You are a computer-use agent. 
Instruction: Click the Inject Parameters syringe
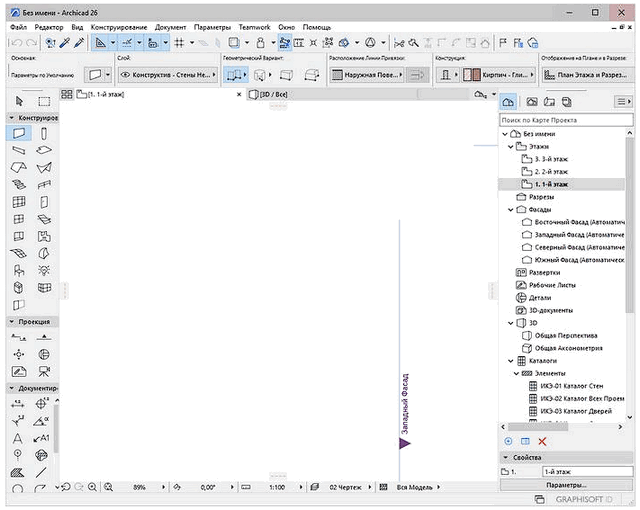pyautogui.click(x=79, y=42)
